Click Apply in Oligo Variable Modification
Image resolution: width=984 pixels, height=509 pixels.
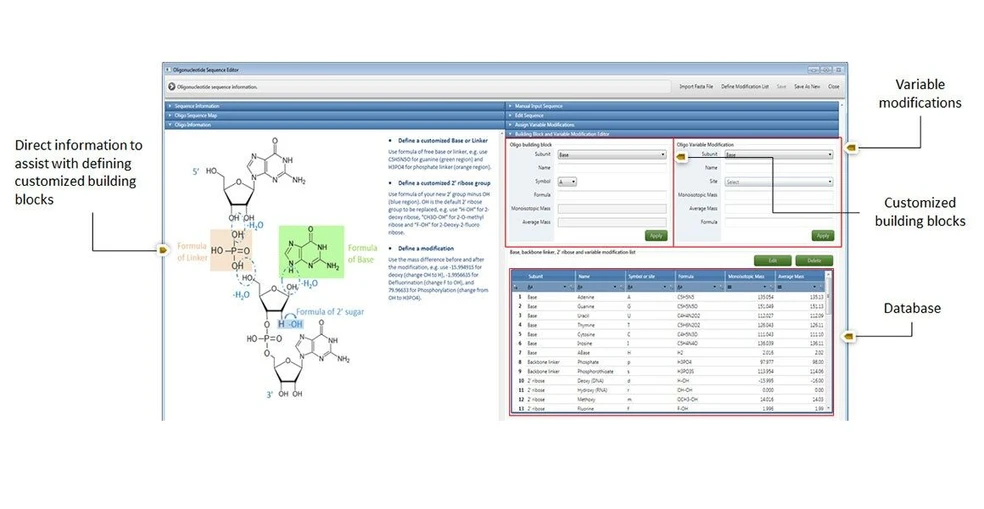click(x=823, y=236)
